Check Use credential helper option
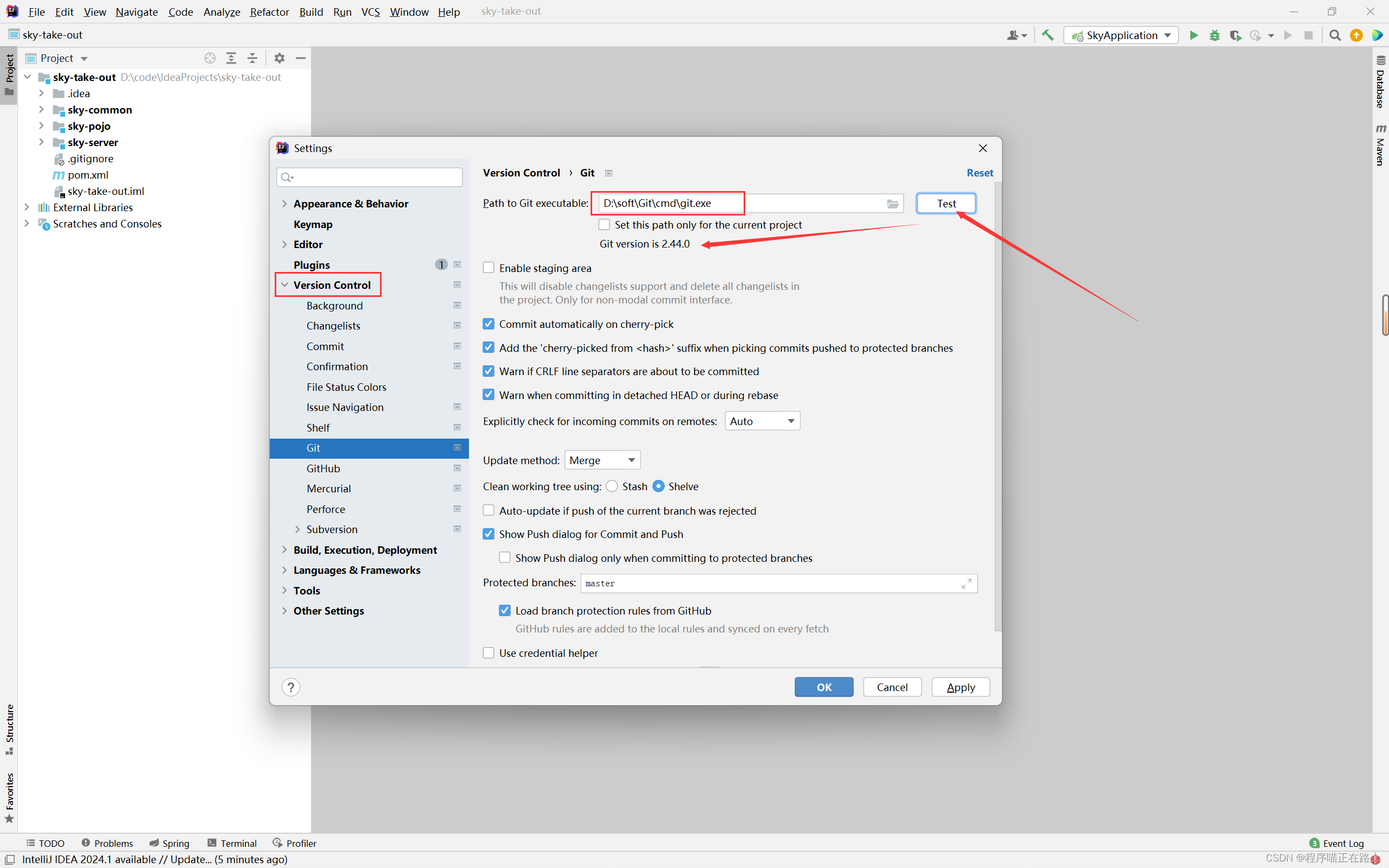Viewport: 1389px width, 868px height. pyautogui.click(x=489, y=652)
